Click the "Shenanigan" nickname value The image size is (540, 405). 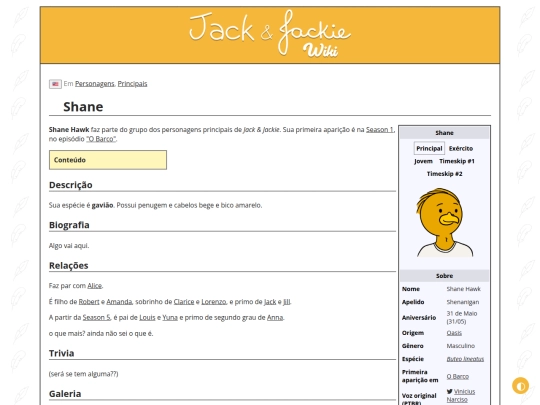(x=463, y=302)
